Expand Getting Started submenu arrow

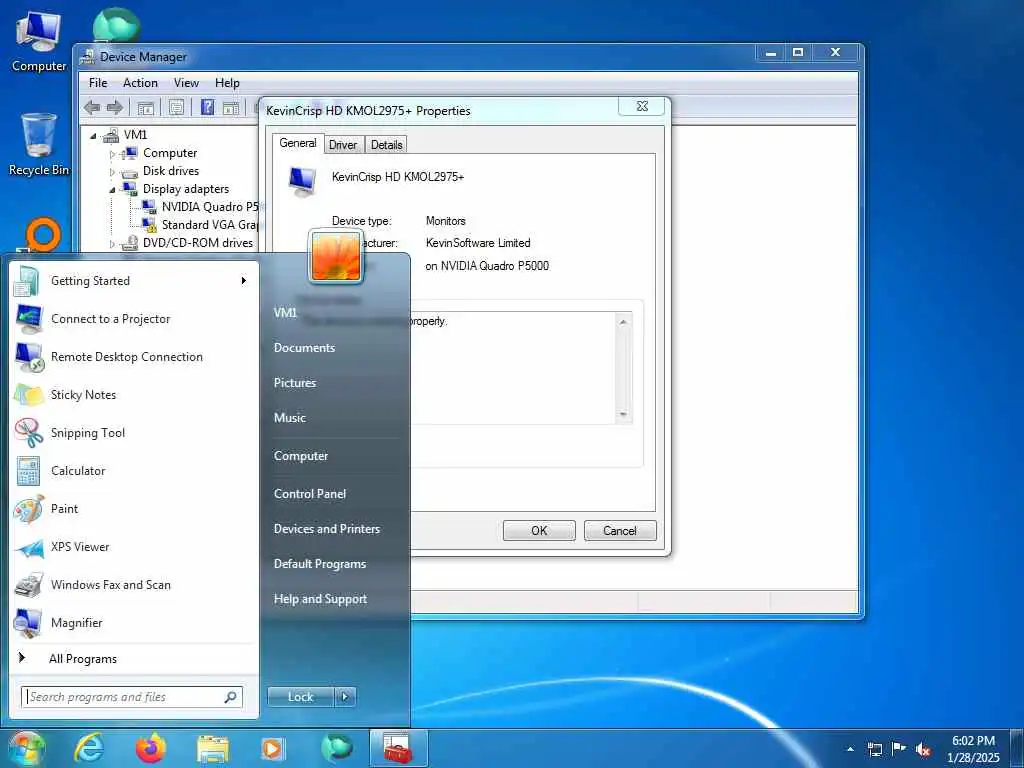coord(244,281)
